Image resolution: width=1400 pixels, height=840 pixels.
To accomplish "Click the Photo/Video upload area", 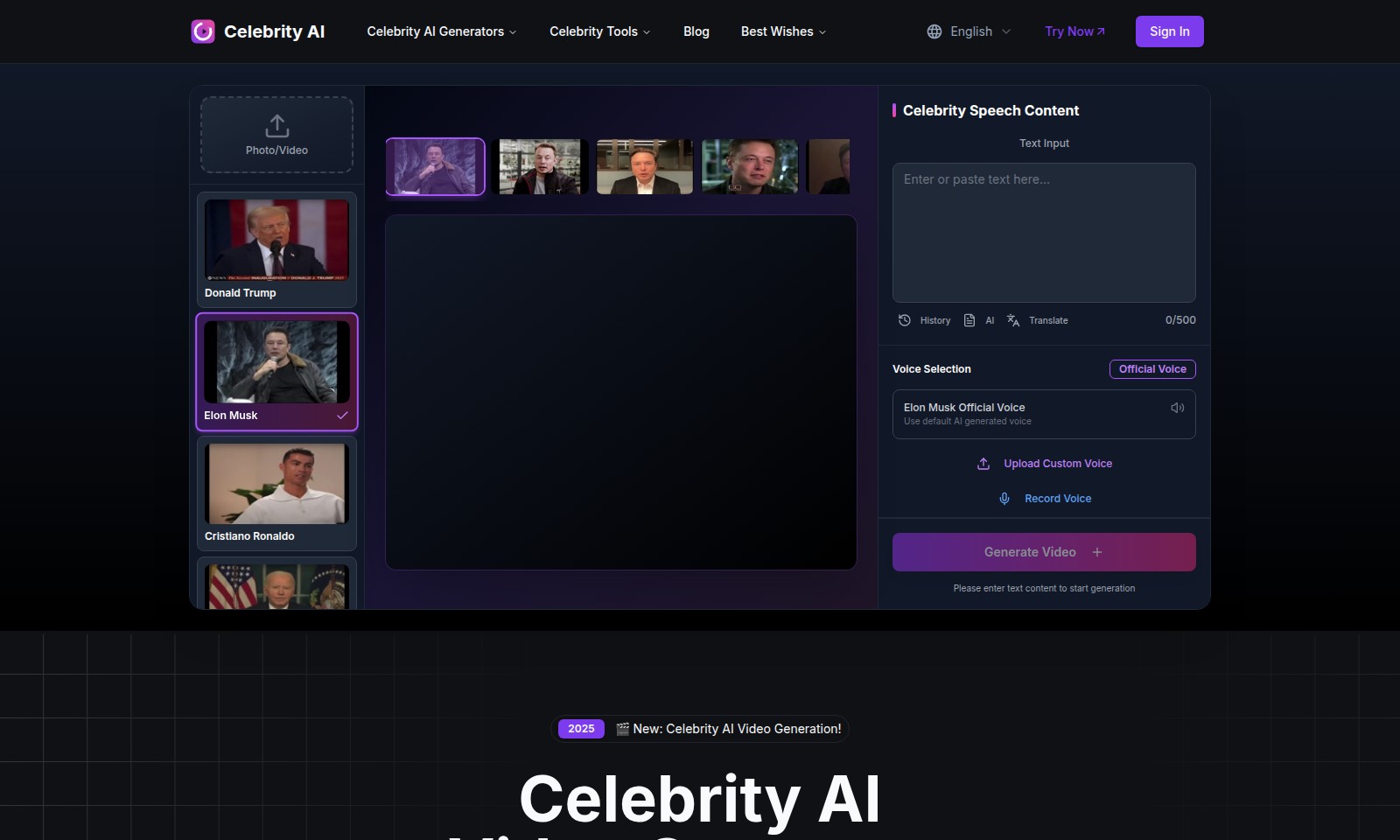I will [276, 135].
